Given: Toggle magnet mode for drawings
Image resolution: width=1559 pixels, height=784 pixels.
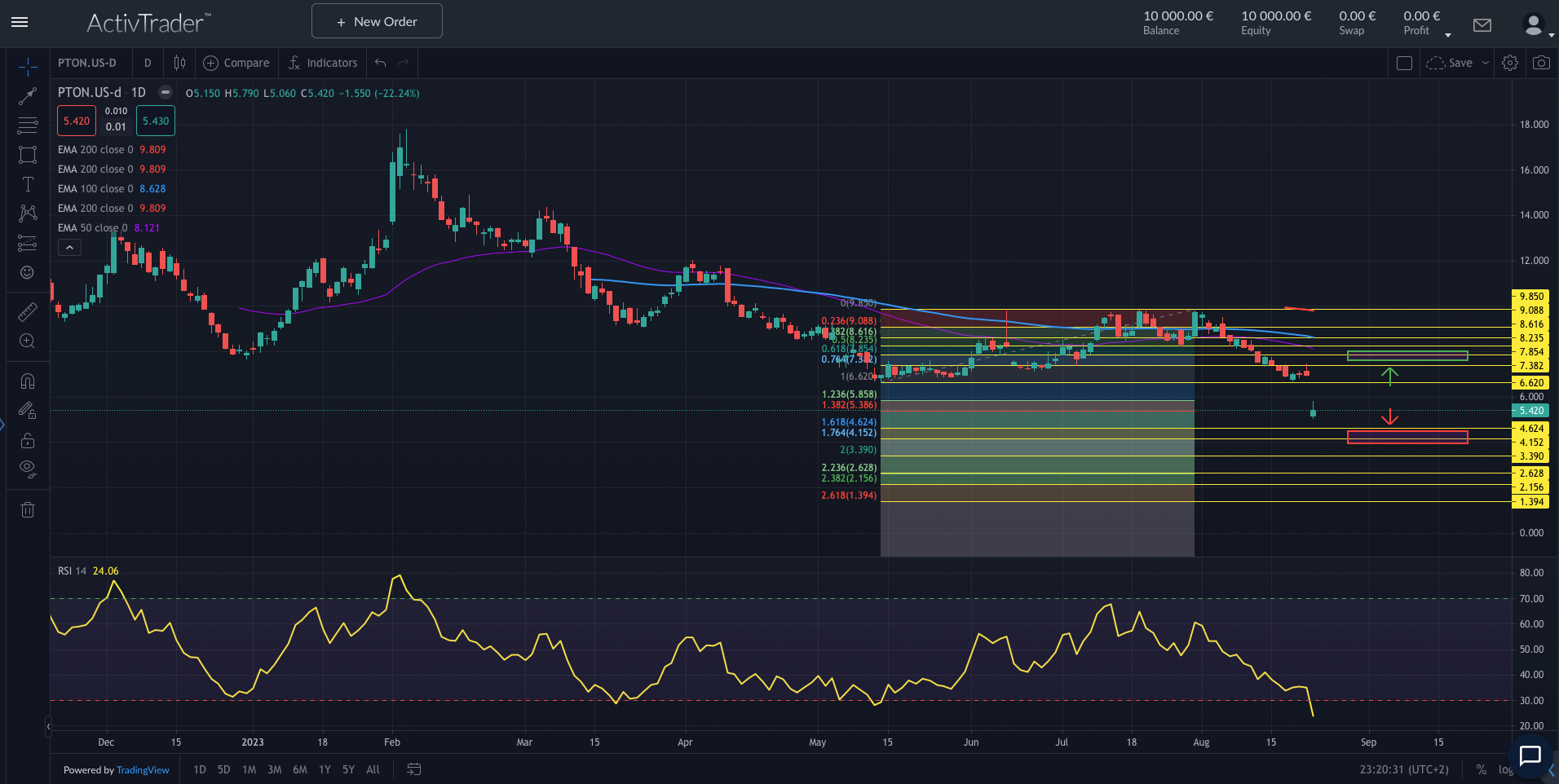Looking at the screenshot, I should [28, 381].
